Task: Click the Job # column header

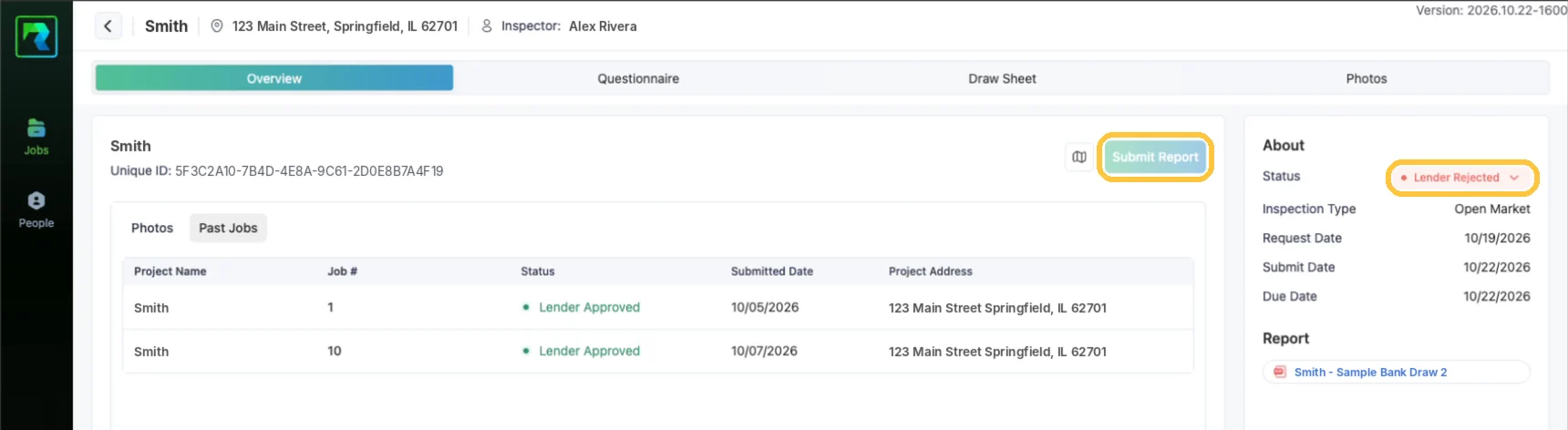Action: pyautogui.click(x=343, y=271)
